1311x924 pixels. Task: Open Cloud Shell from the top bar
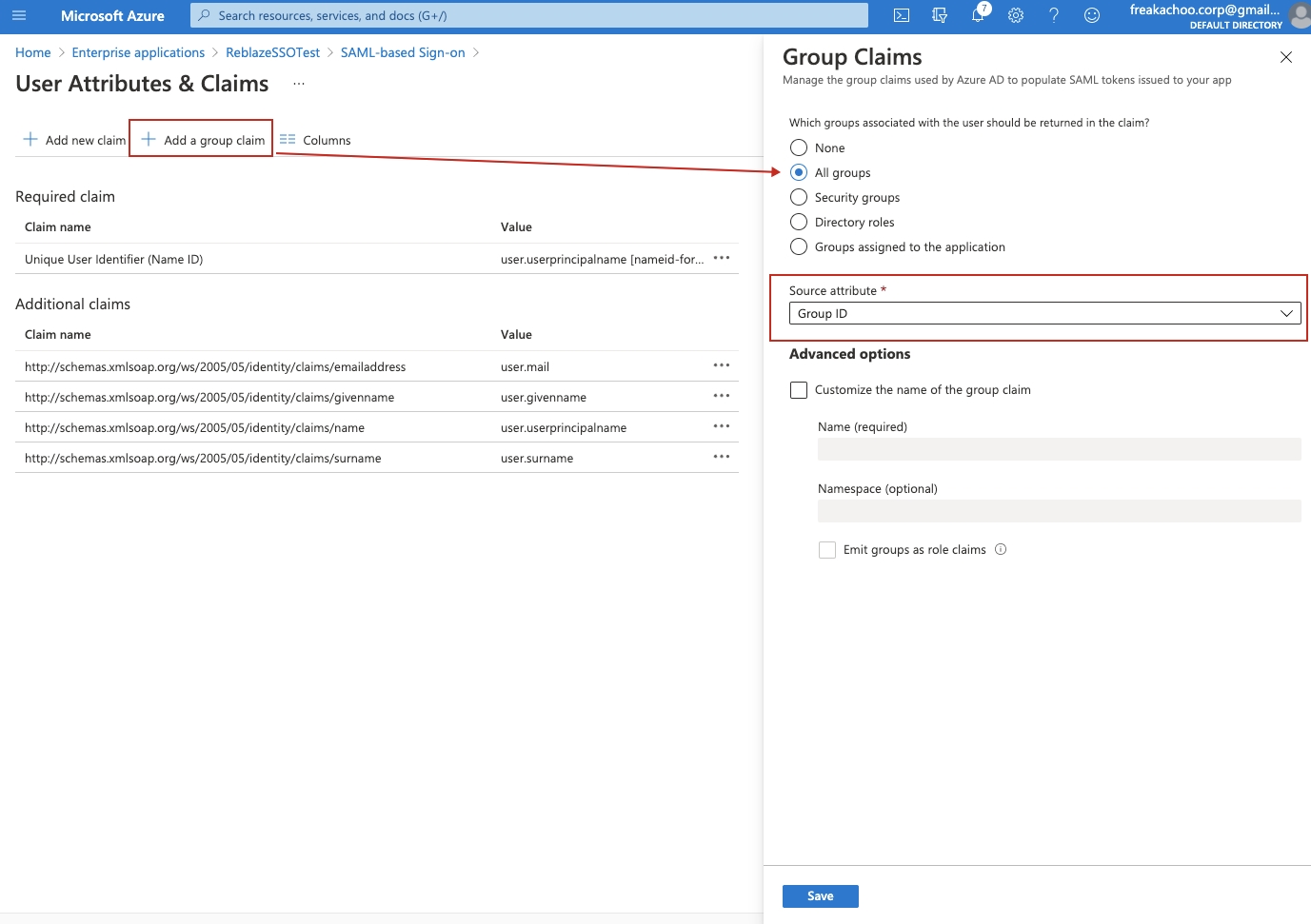(x=902, y=15)
